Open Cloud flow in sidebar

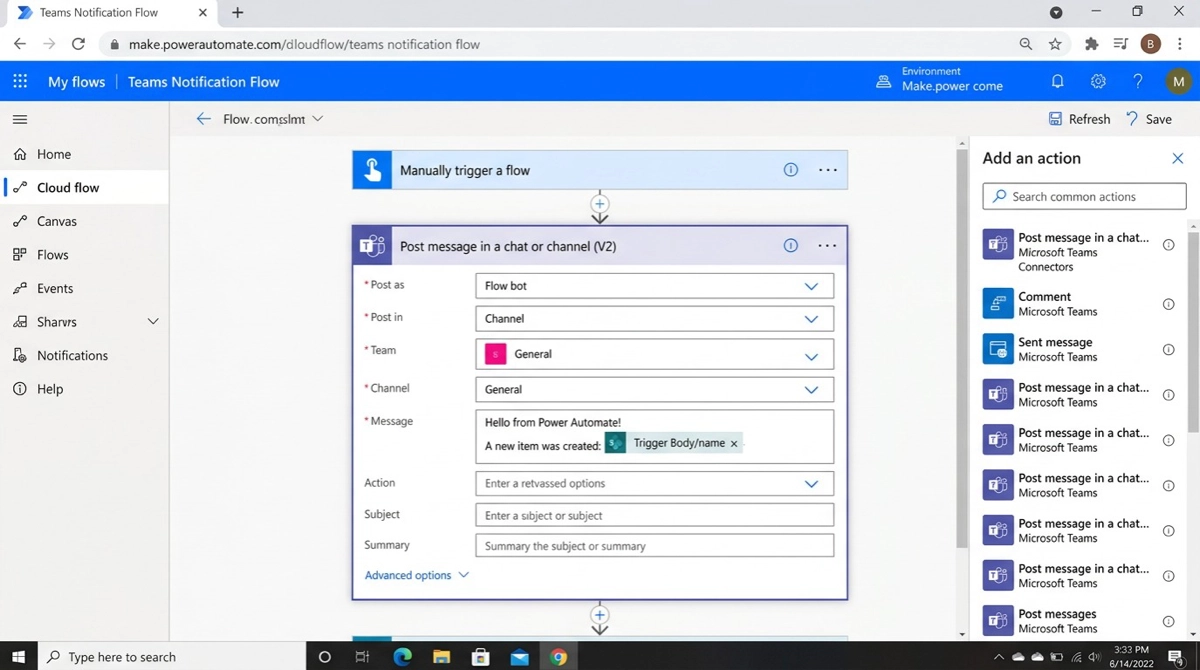68,188
